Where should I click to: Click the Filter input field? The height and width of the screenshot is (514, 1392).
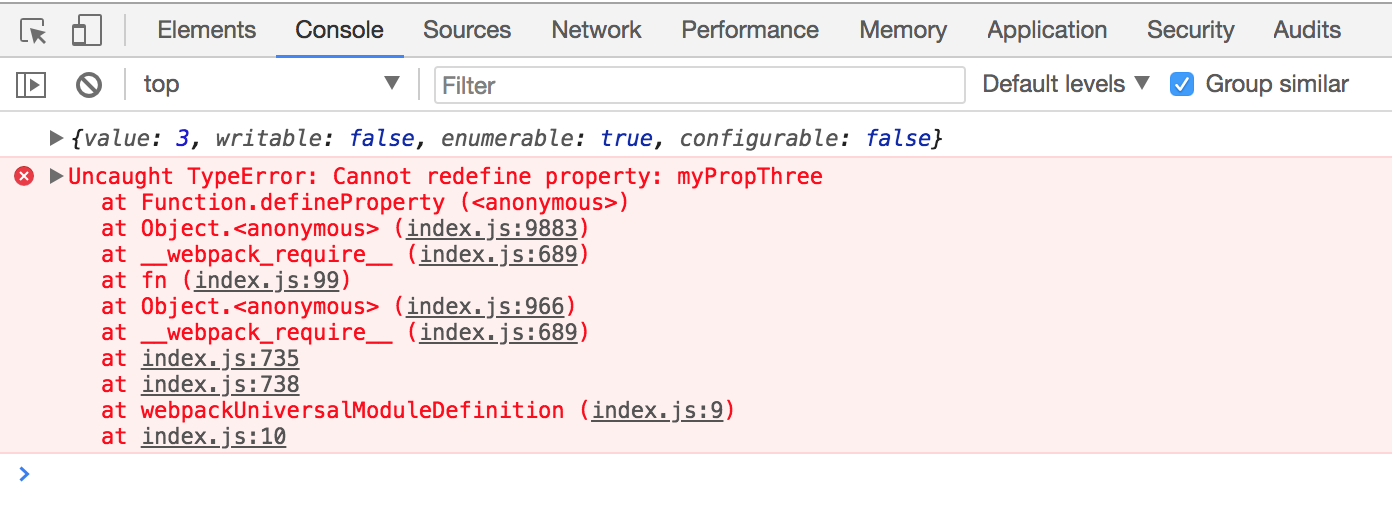[x=700, y=85]
